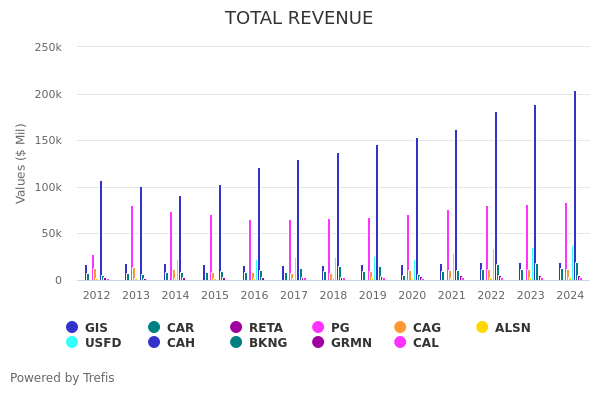Click the 2016 x-axis label
The image size is (600, 400).
point(254,296)
